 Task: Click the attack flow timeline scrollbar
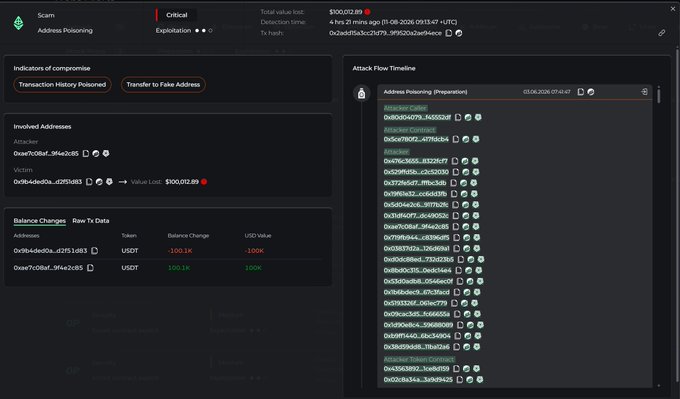(x=659, y=95)
